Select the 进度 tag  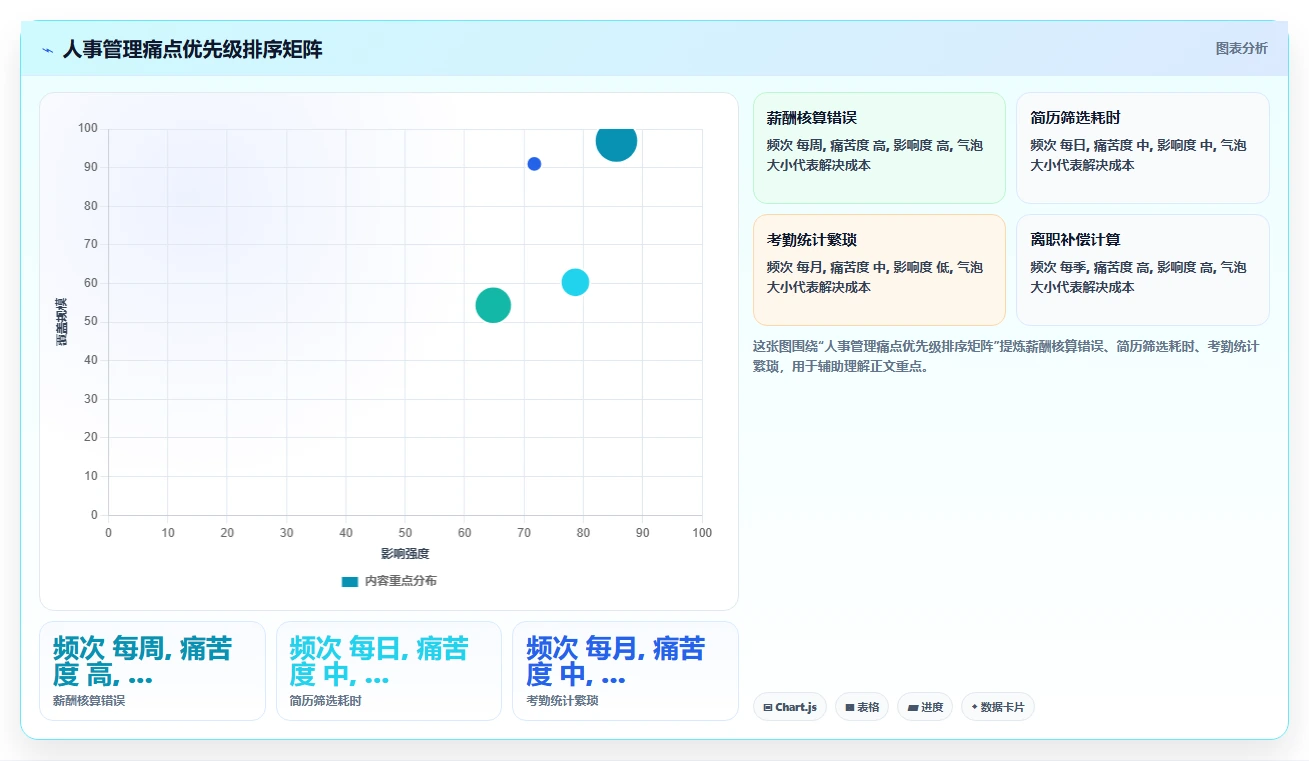click(925, 707)
